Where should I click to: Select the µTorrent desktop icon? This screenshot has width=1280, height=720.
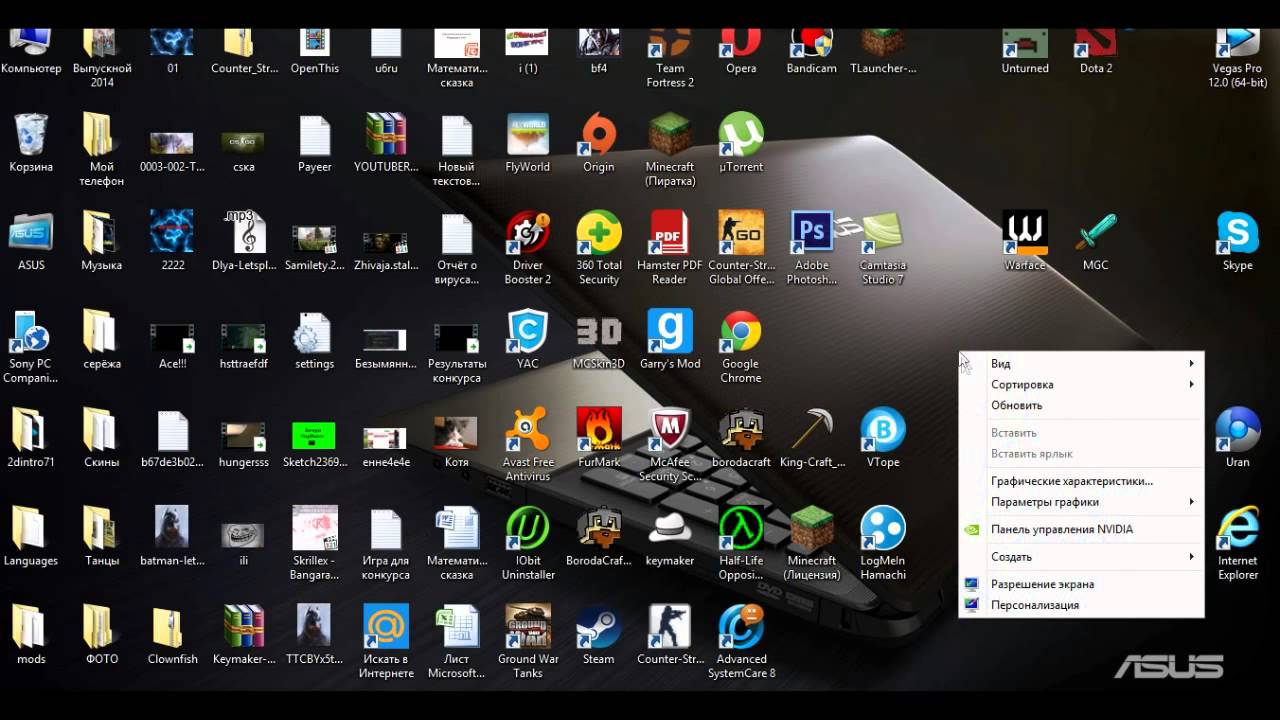[x=741, y=142]
